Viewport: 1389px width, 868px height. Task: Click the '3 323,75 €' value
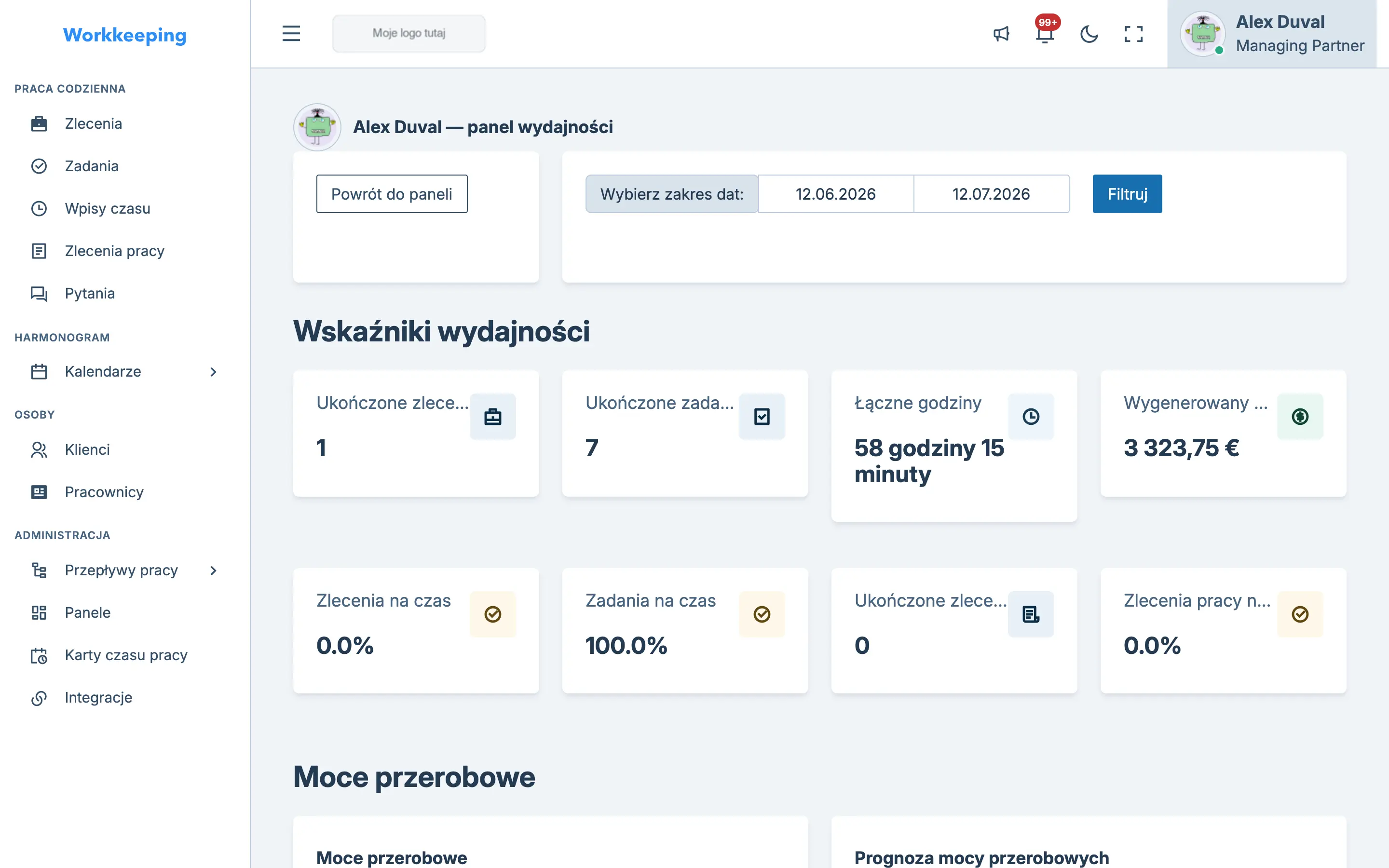pos(1181,448)
